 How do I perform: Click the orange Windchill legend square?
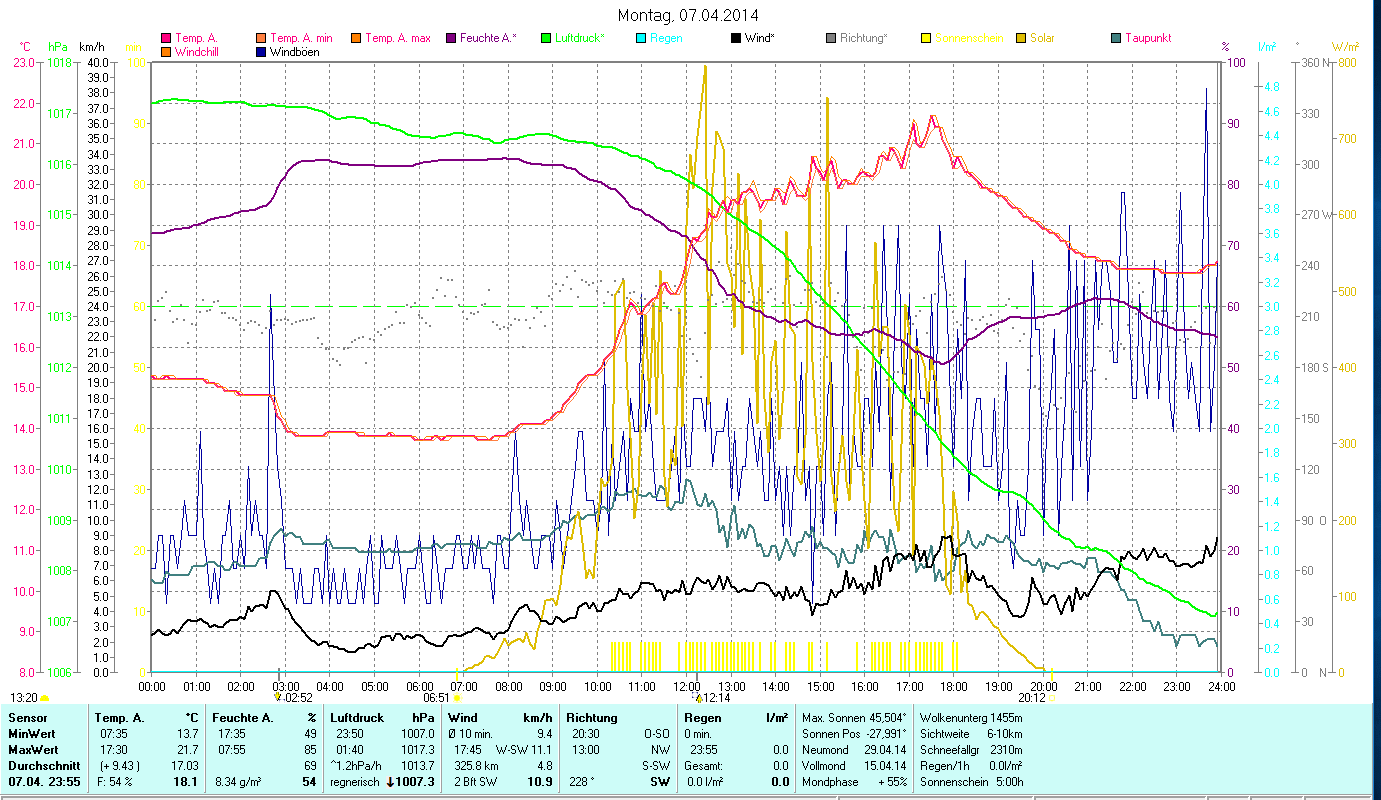[166, 51]
